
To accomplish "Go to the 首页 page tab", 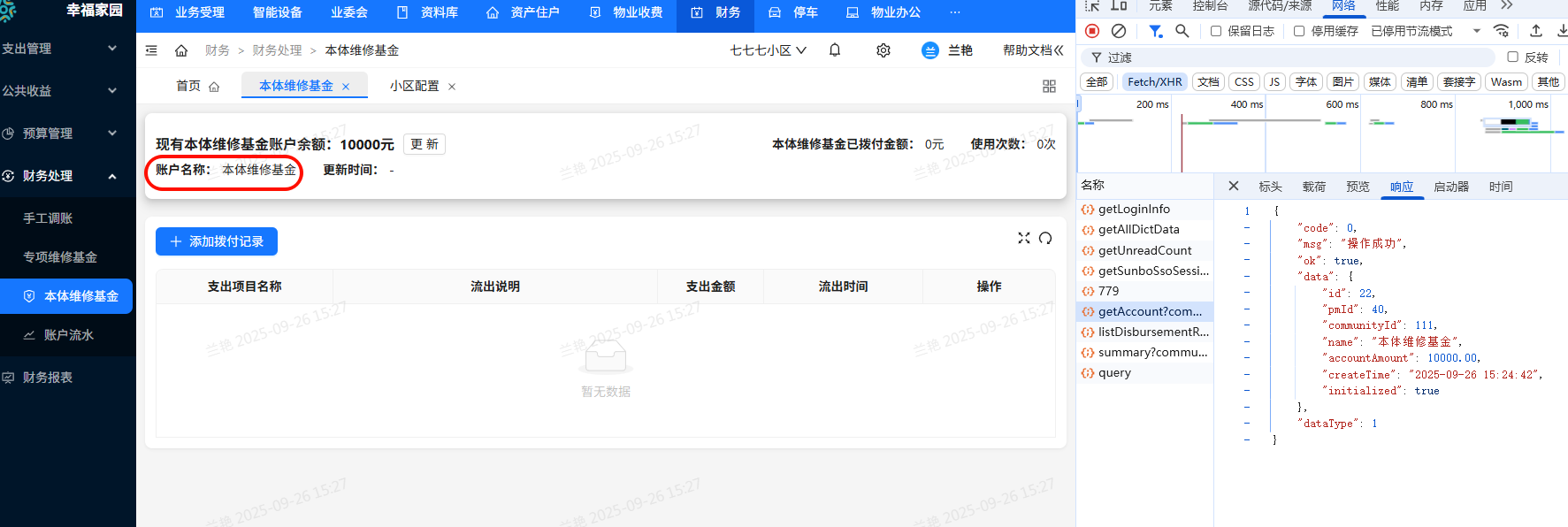I will (197, 86).
